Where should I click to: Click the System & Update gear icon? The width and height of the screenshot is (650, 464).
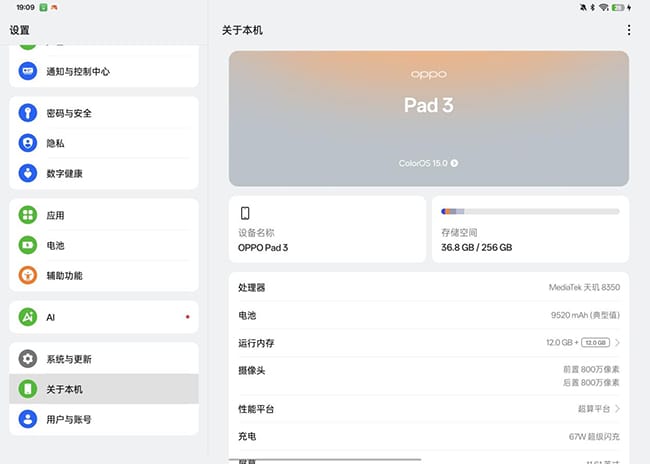point(28,359)
